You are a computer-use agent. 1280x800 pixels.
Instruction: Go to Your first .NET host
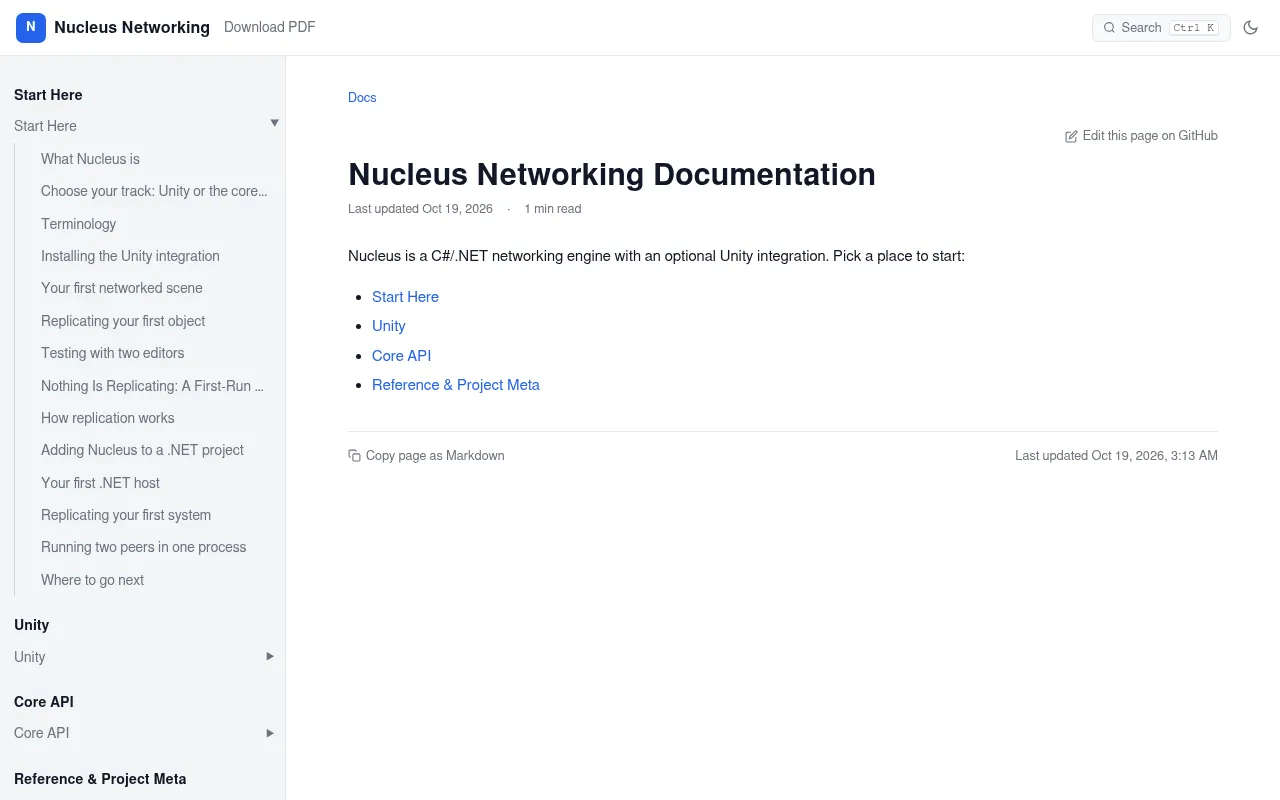pos(100,483)
